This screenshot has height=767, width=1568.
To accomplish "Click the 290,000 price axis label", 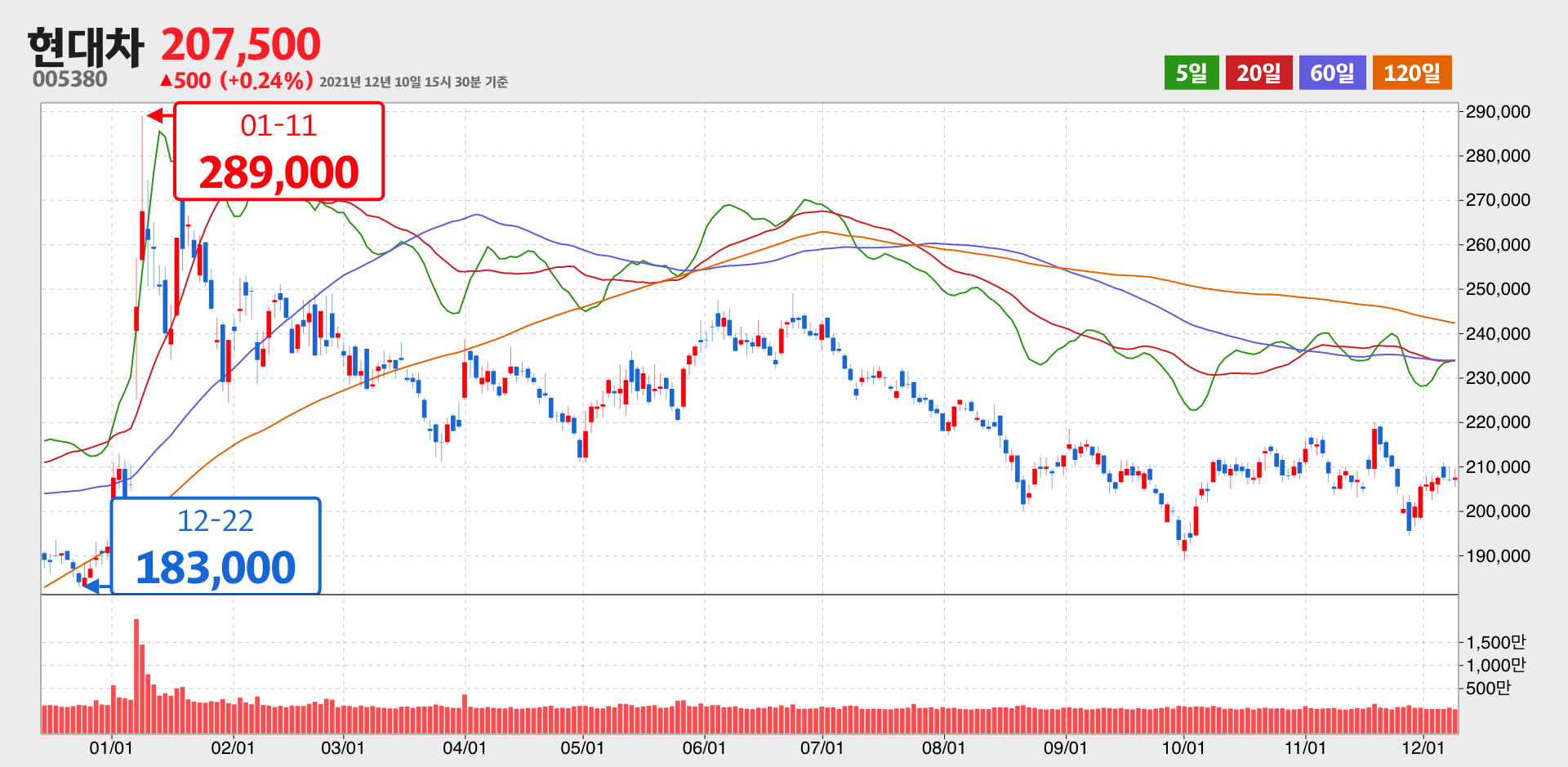I will pyautogui.click(x=1498, y=112).
